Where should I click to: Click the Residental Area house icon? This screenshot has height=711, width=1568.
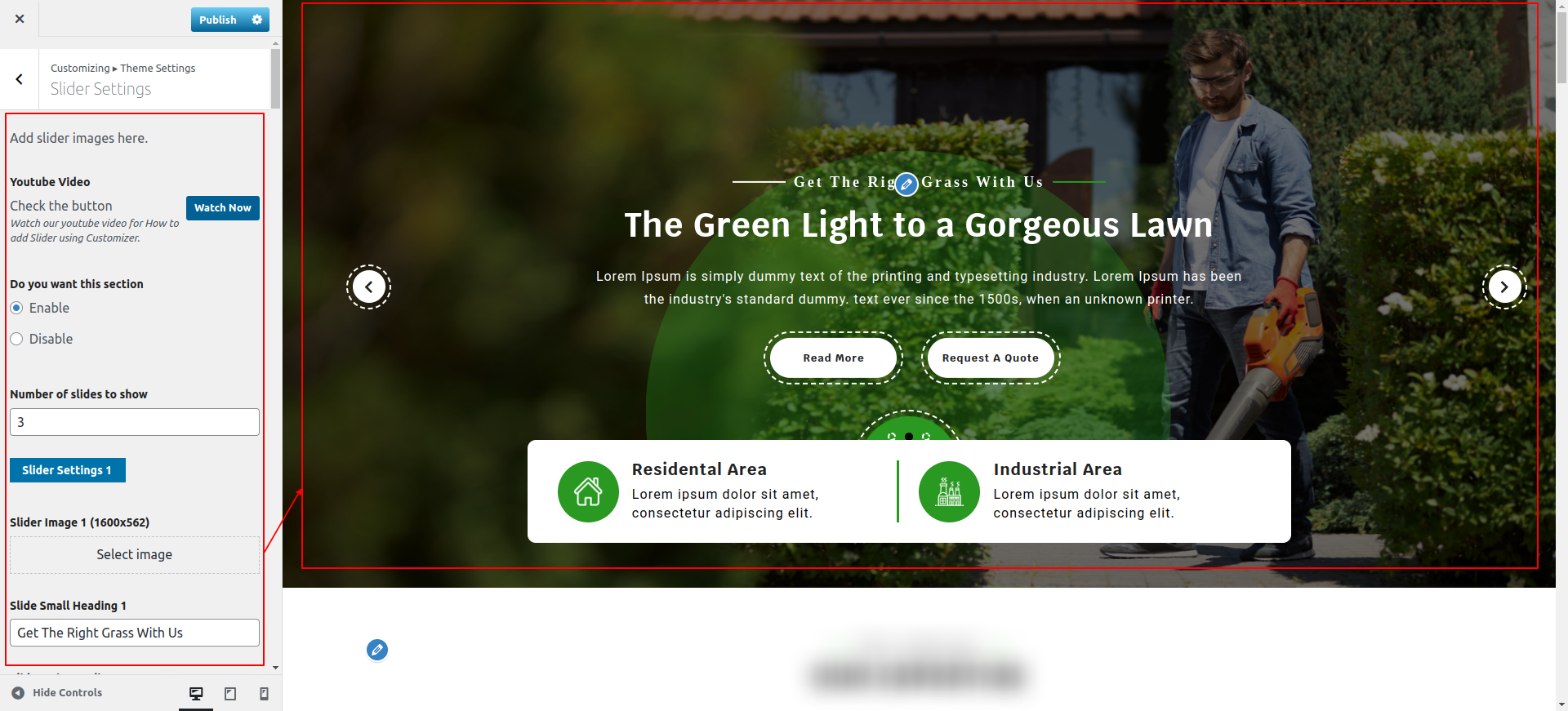pyautogui.click(x=588, y=492)
